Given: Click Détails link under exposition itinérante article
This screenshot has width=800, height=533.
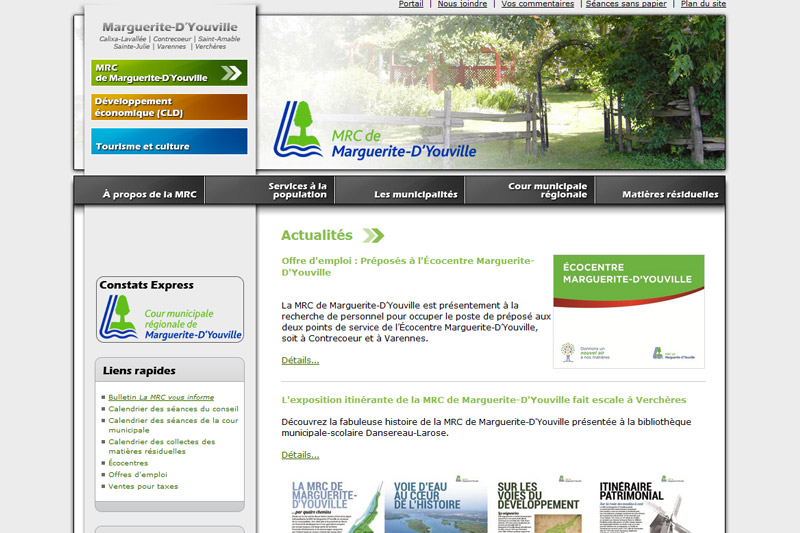Looking at the screenshot, I should tap(300, 455).
